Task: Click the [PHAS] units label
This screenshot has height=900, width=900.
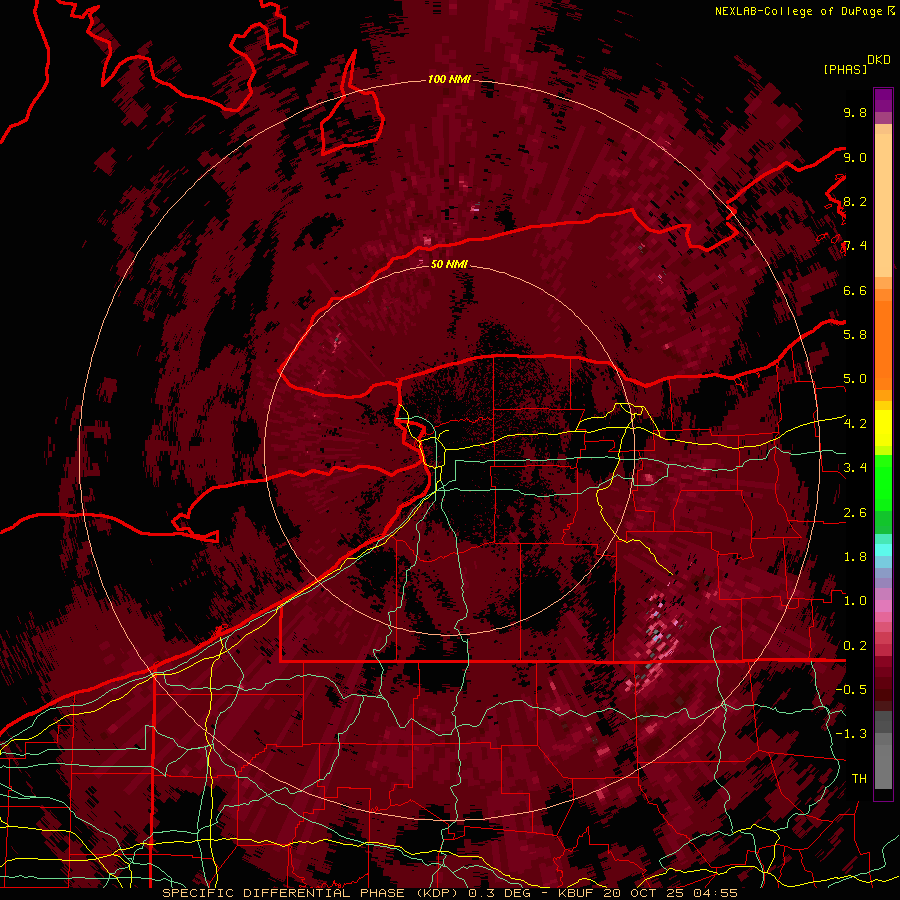Action: coord(845,69)
